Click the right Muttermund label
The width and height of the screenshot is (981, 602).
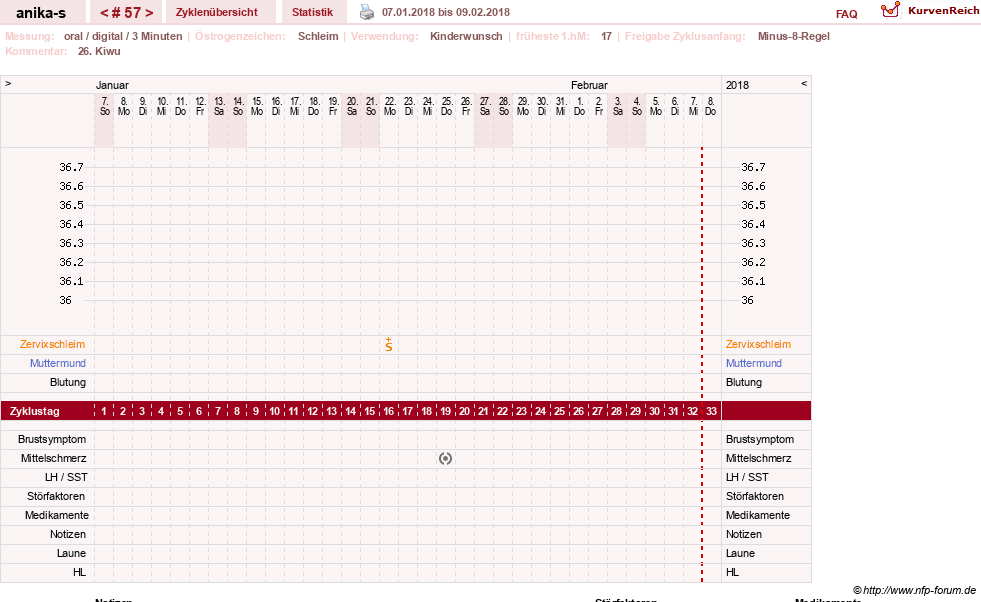click(x=753, y=363)
